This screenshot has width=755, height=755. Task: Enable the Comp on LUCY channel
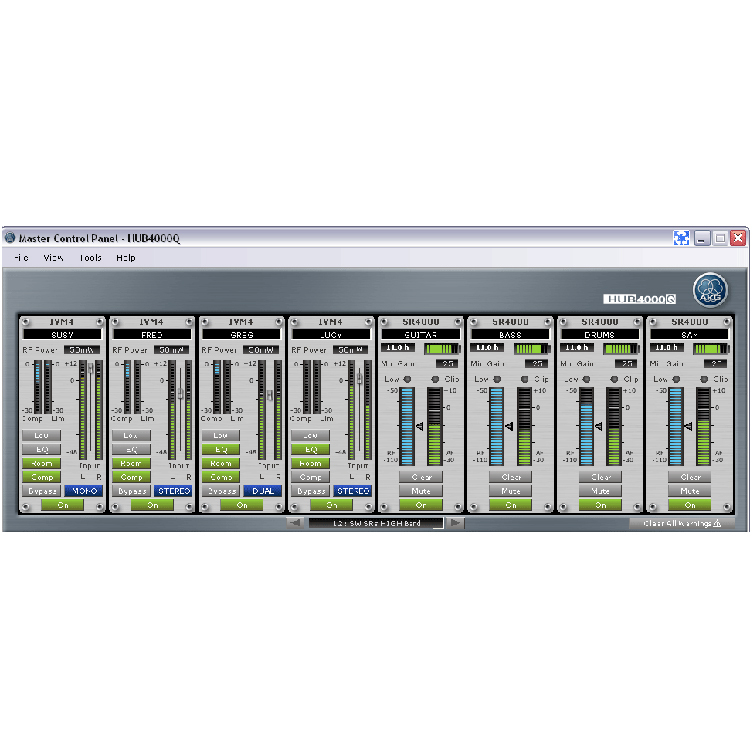tap(310, 477)
